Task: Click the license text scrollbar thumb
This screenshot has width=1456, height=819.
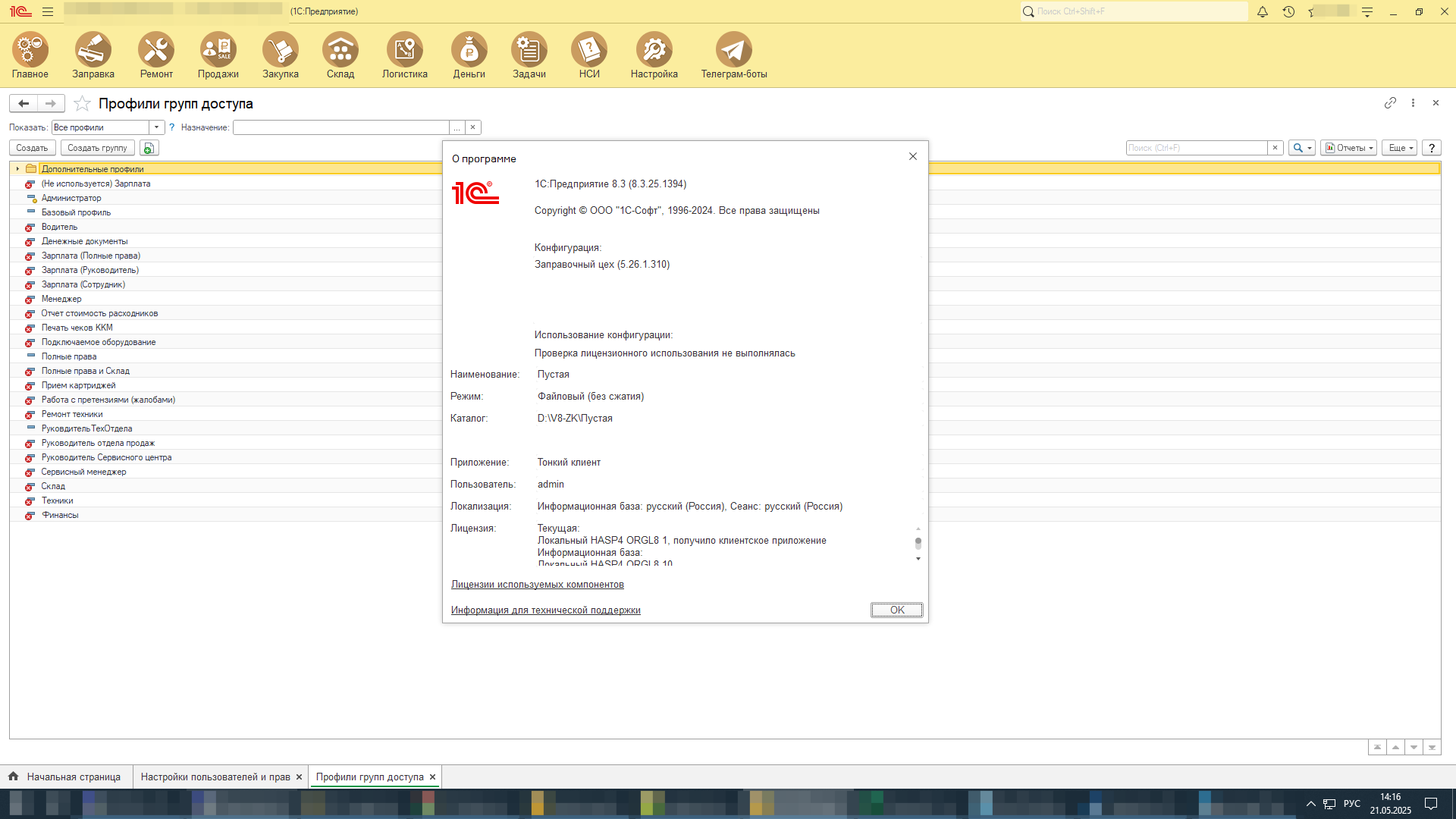Action: pyautogui.click(x=918, y=543)
